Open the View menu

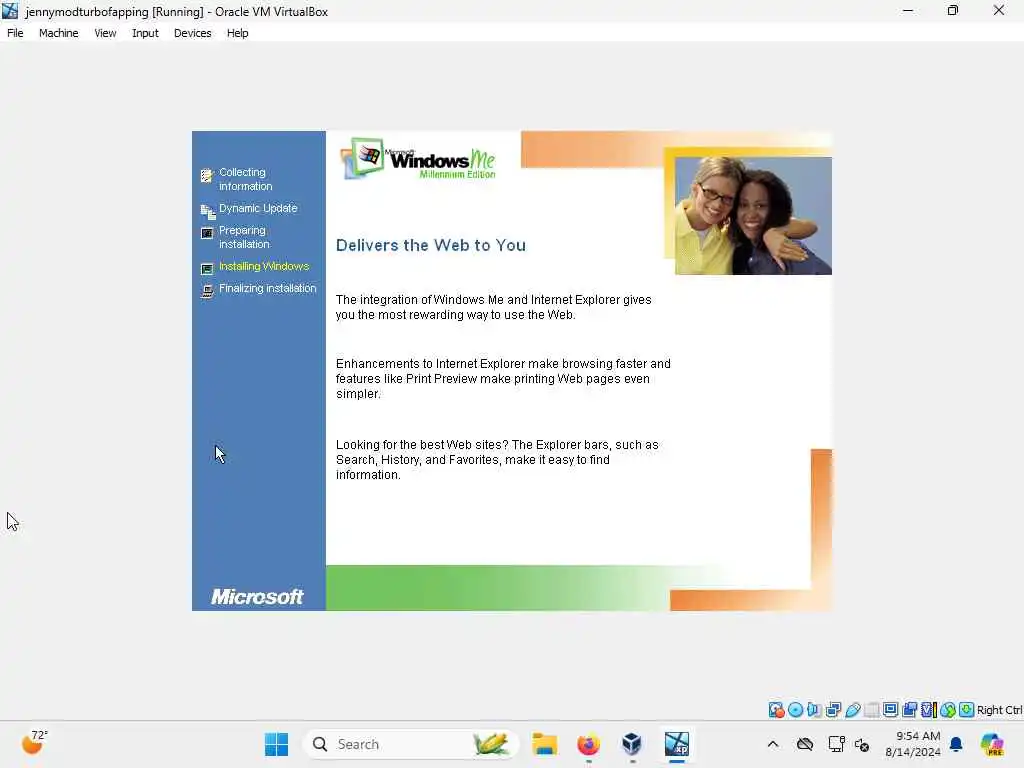[x=105, y=33]
